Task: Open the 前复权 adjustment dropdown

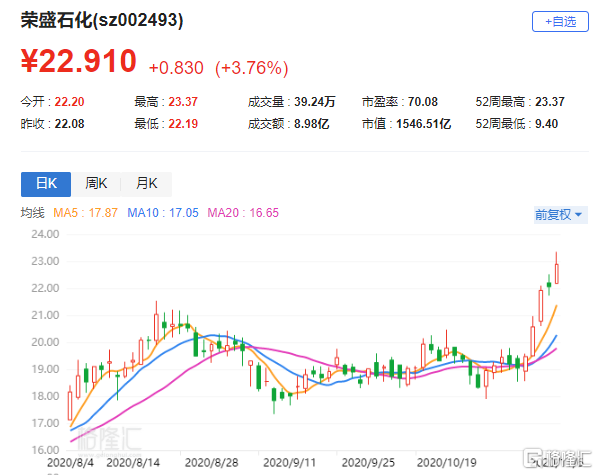Action: [560, 215]
